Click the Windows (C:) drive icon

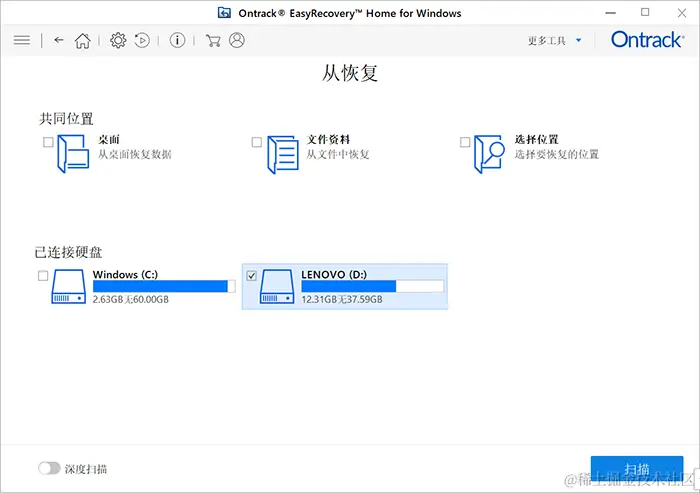(68, 287)
